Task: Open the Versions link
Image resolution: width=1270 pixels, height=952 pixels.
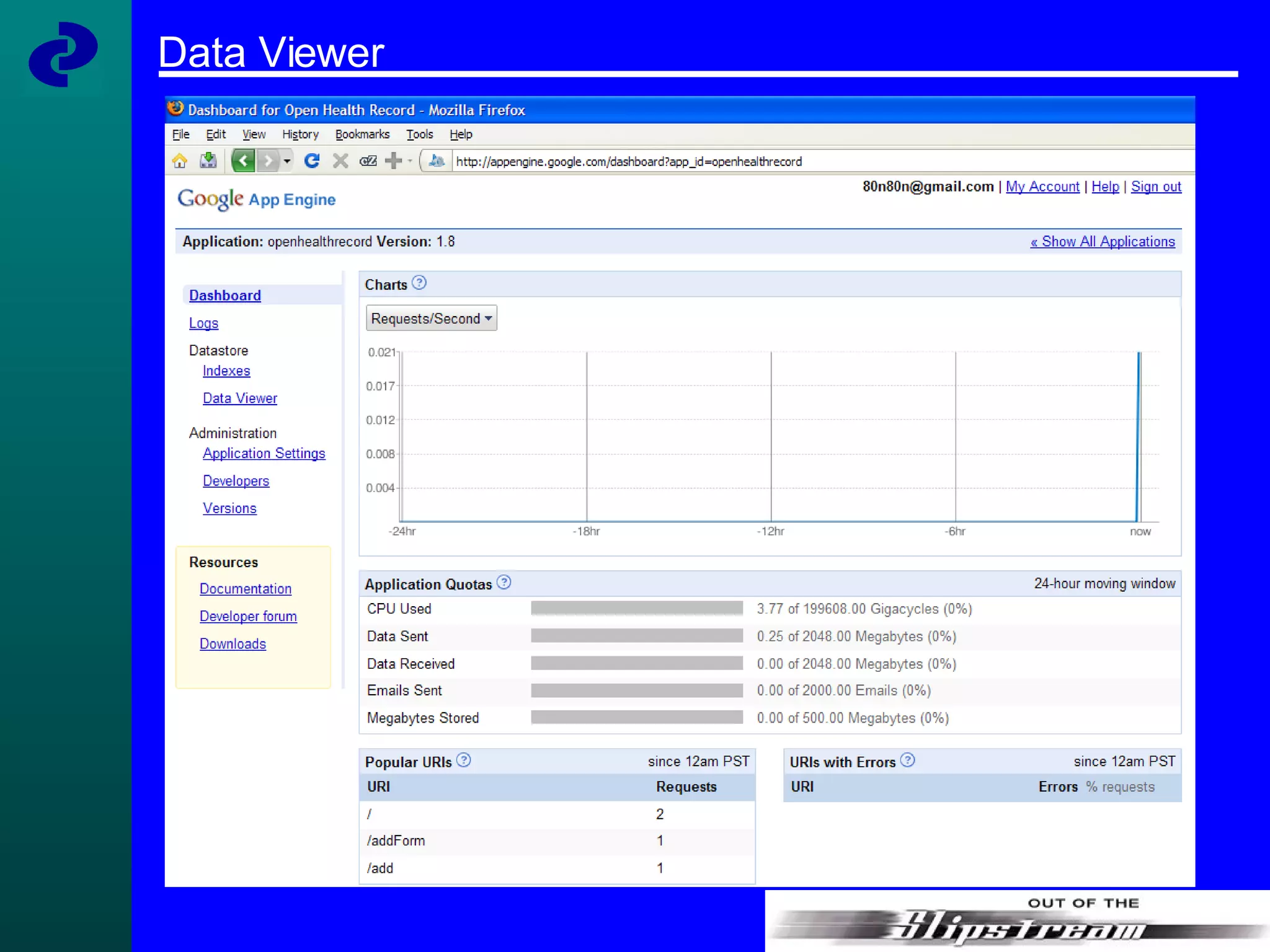Action: click(x=229, y=508)
